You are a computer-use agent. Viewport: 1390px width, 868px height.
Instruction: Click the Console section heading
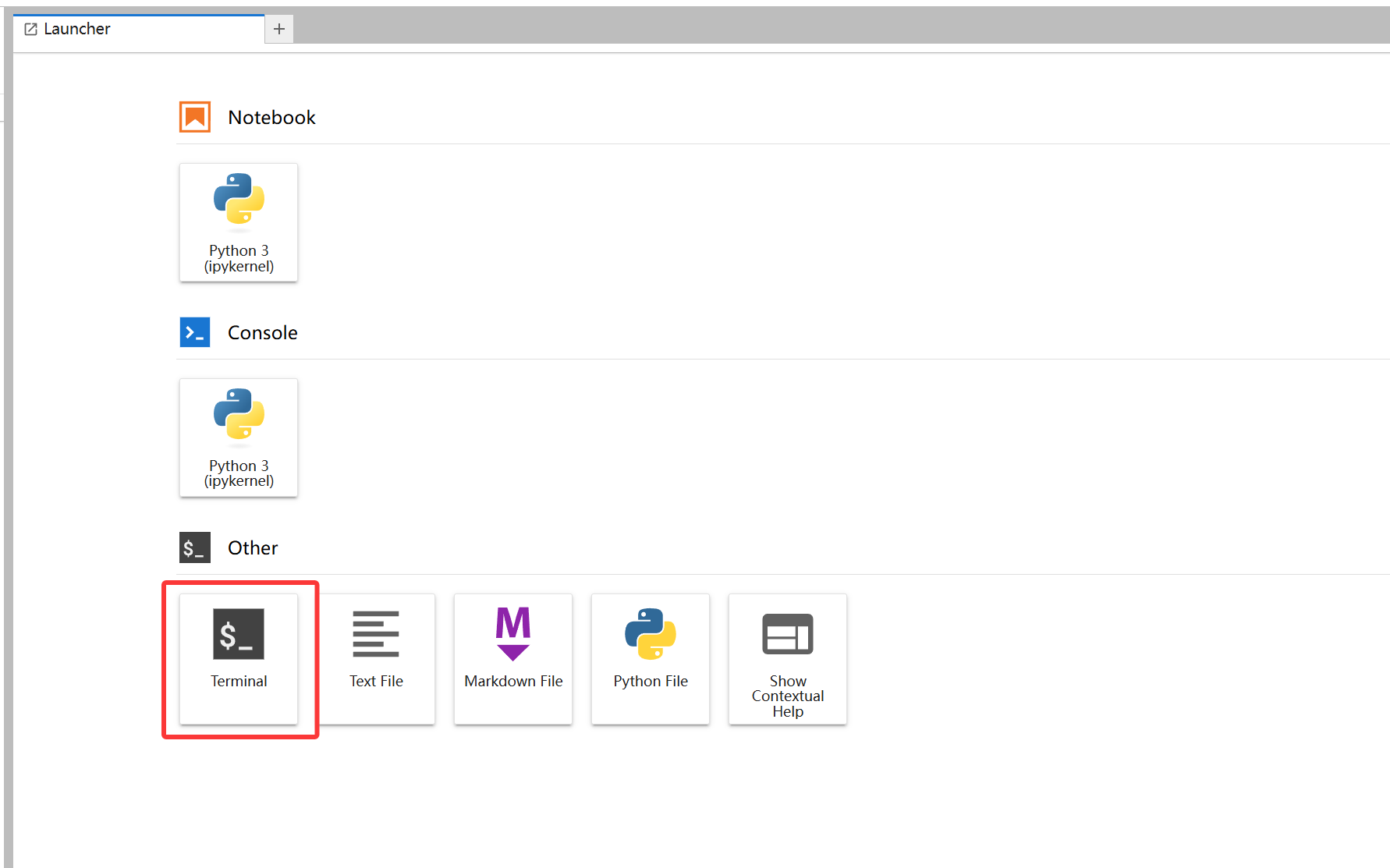click(x=263, y=333)
